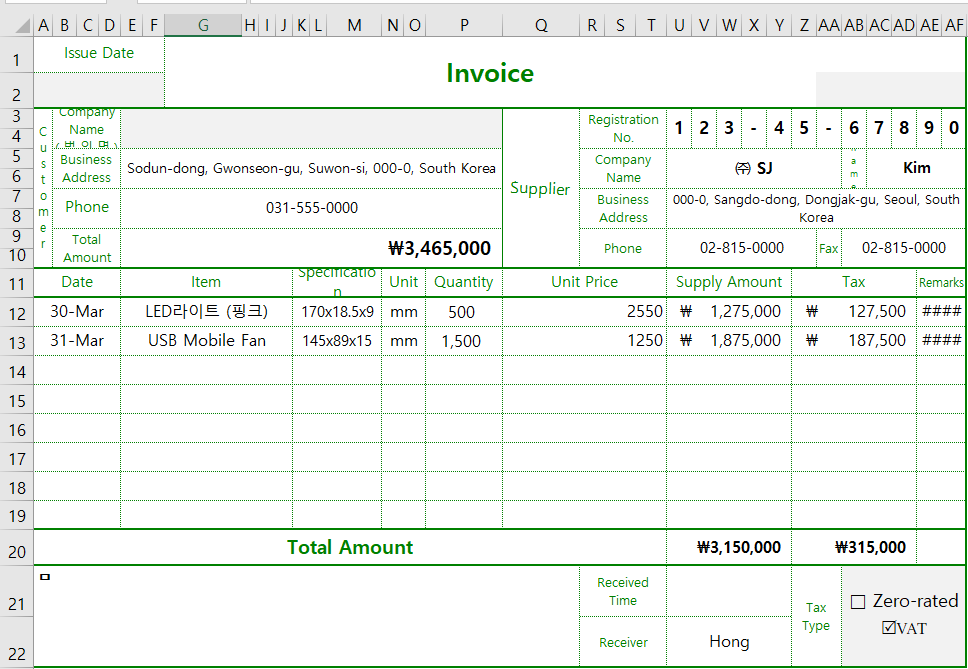Viewport: 968px width, 669px height.
Task: Select the unit price 2550 cell
Action: [x=584, y=312]
